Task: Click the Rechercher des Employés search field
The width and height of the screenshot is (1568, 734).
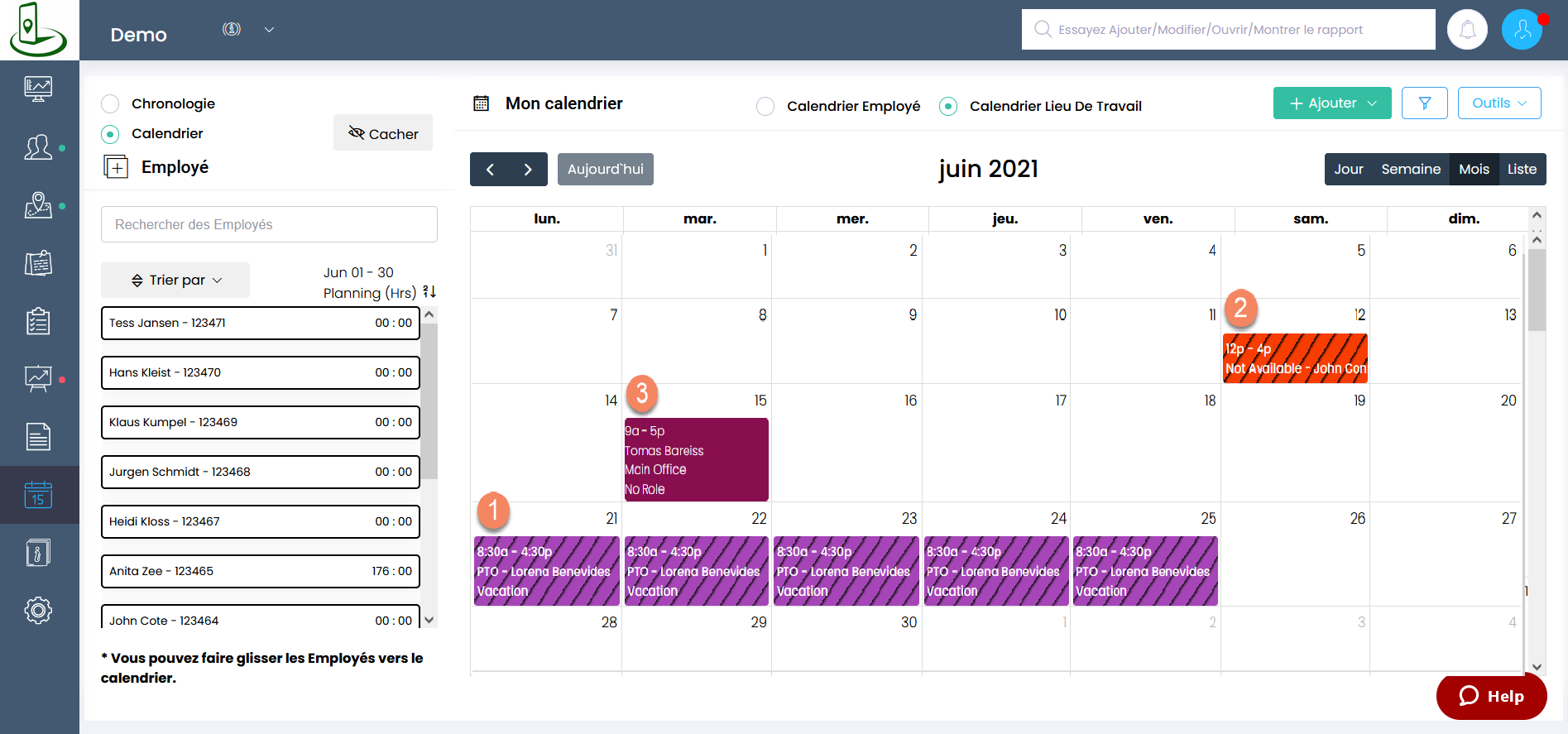Action: [x=269, y=225]
